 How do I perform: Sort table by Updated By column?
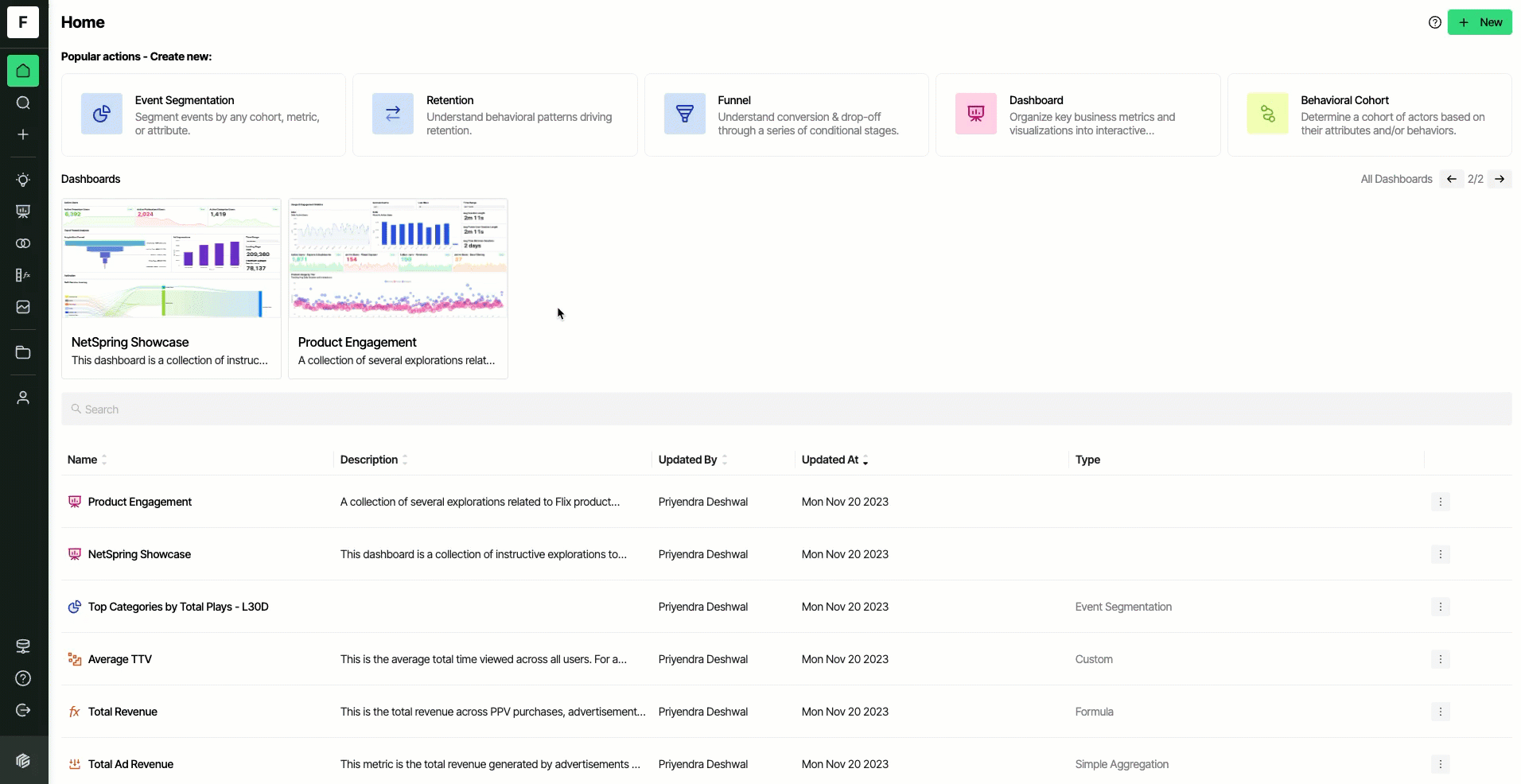coord(693,460)
